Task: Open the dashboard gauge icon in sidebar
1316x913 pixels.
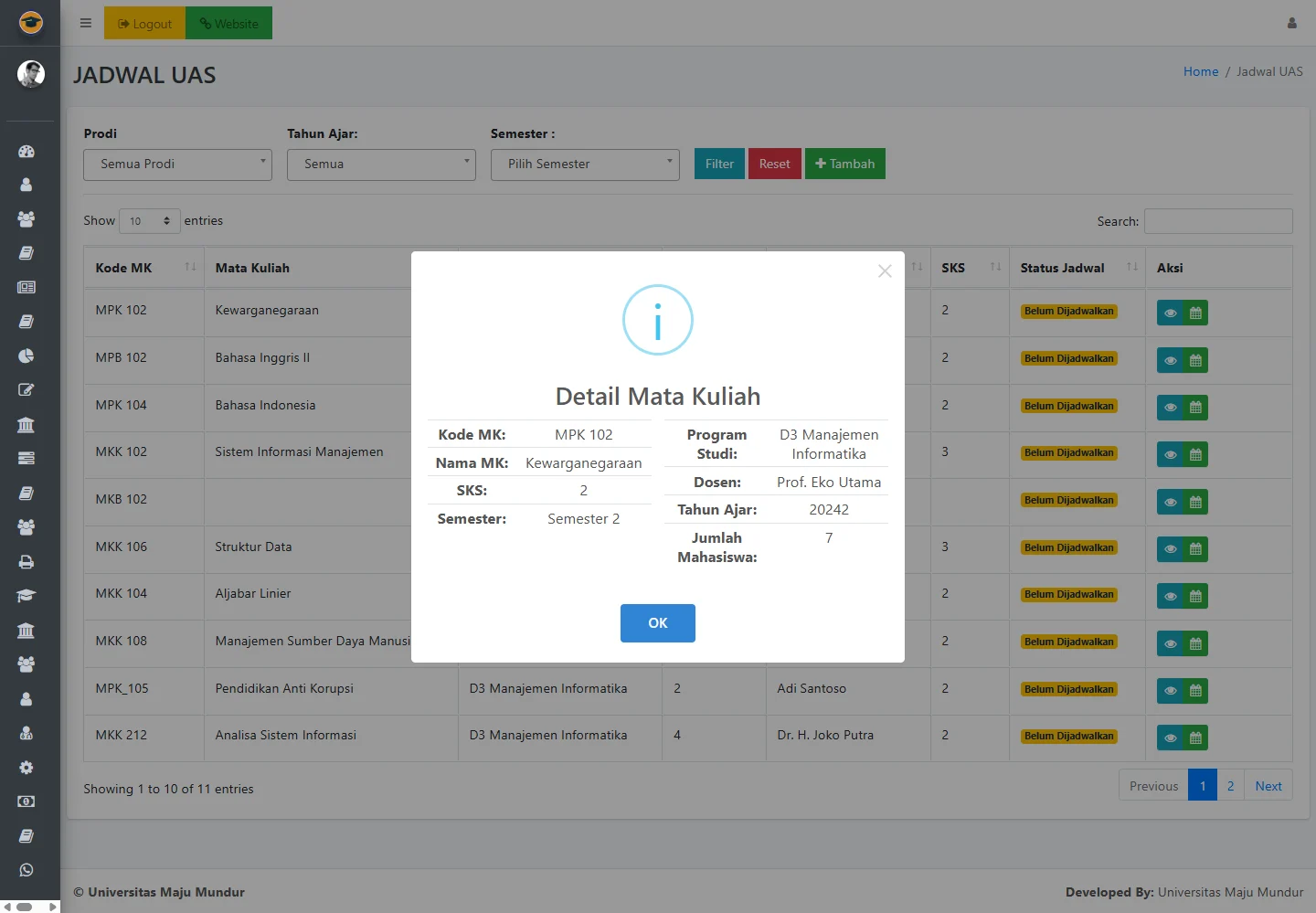Action: pyautogui.click(x=27, y=151)
